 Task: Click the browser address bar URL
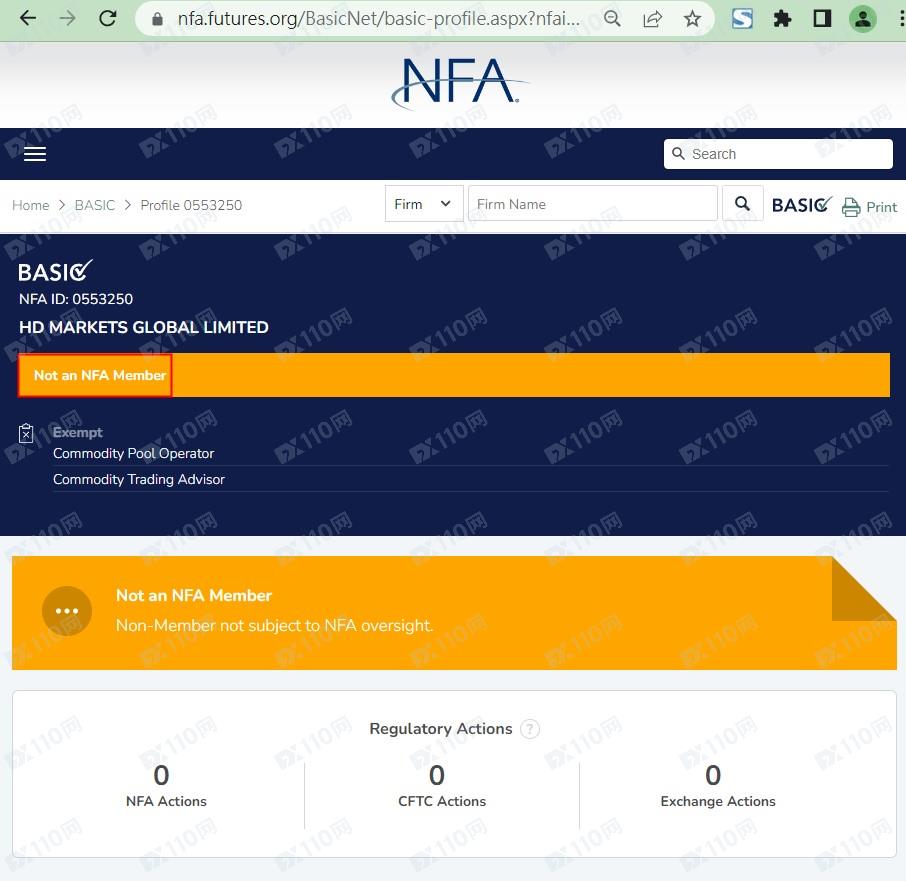(x=378, y=18)
